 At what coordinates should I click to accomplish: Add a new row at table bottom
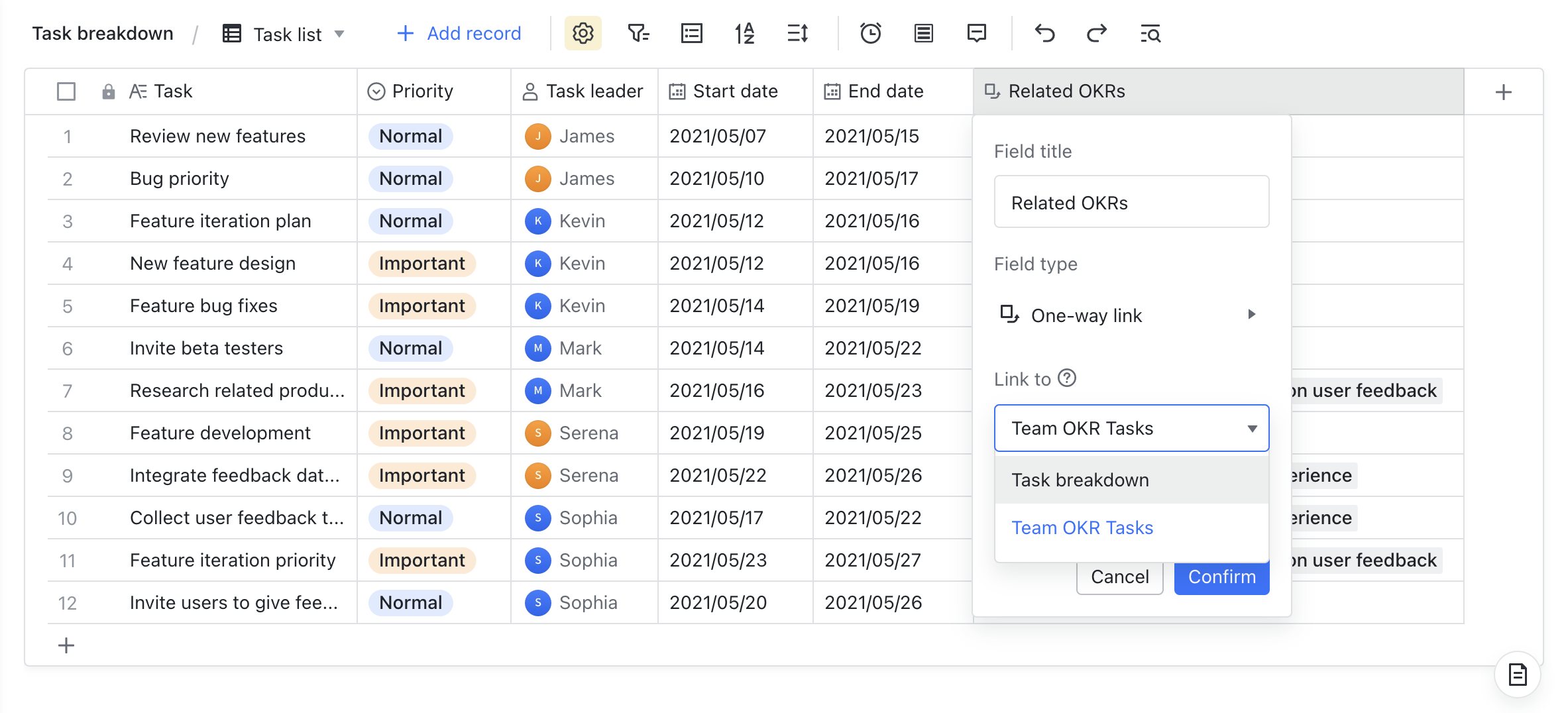pyautogui.click(x=66, y=645)
